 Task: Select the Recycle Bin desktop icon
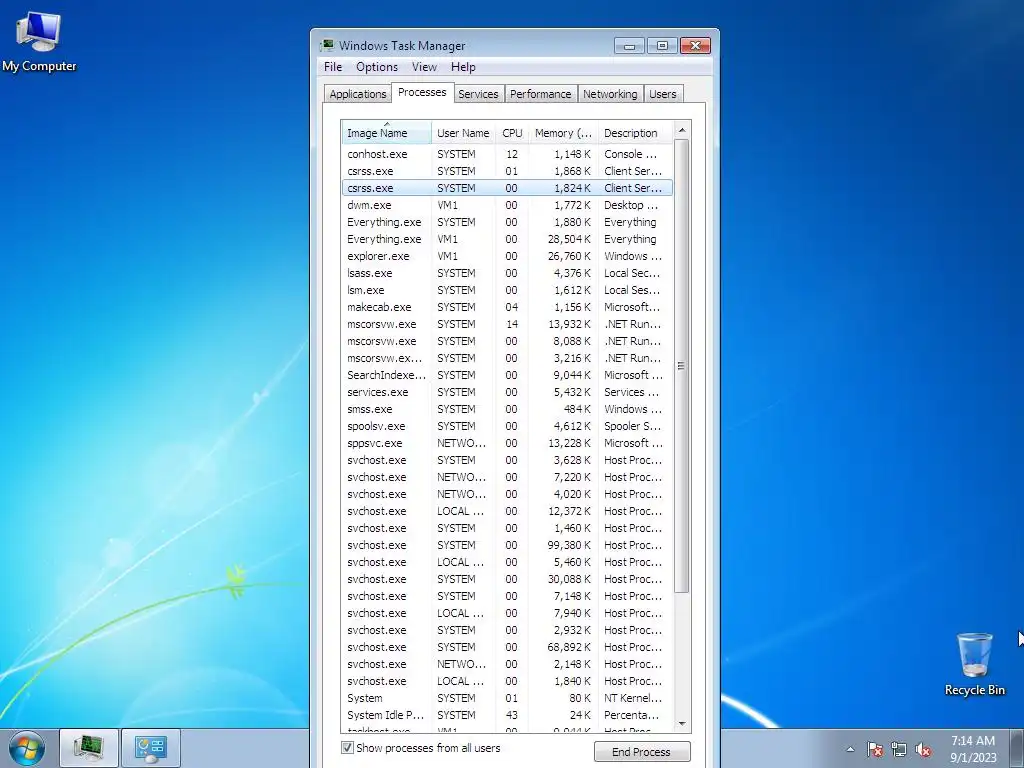[974, 664]
